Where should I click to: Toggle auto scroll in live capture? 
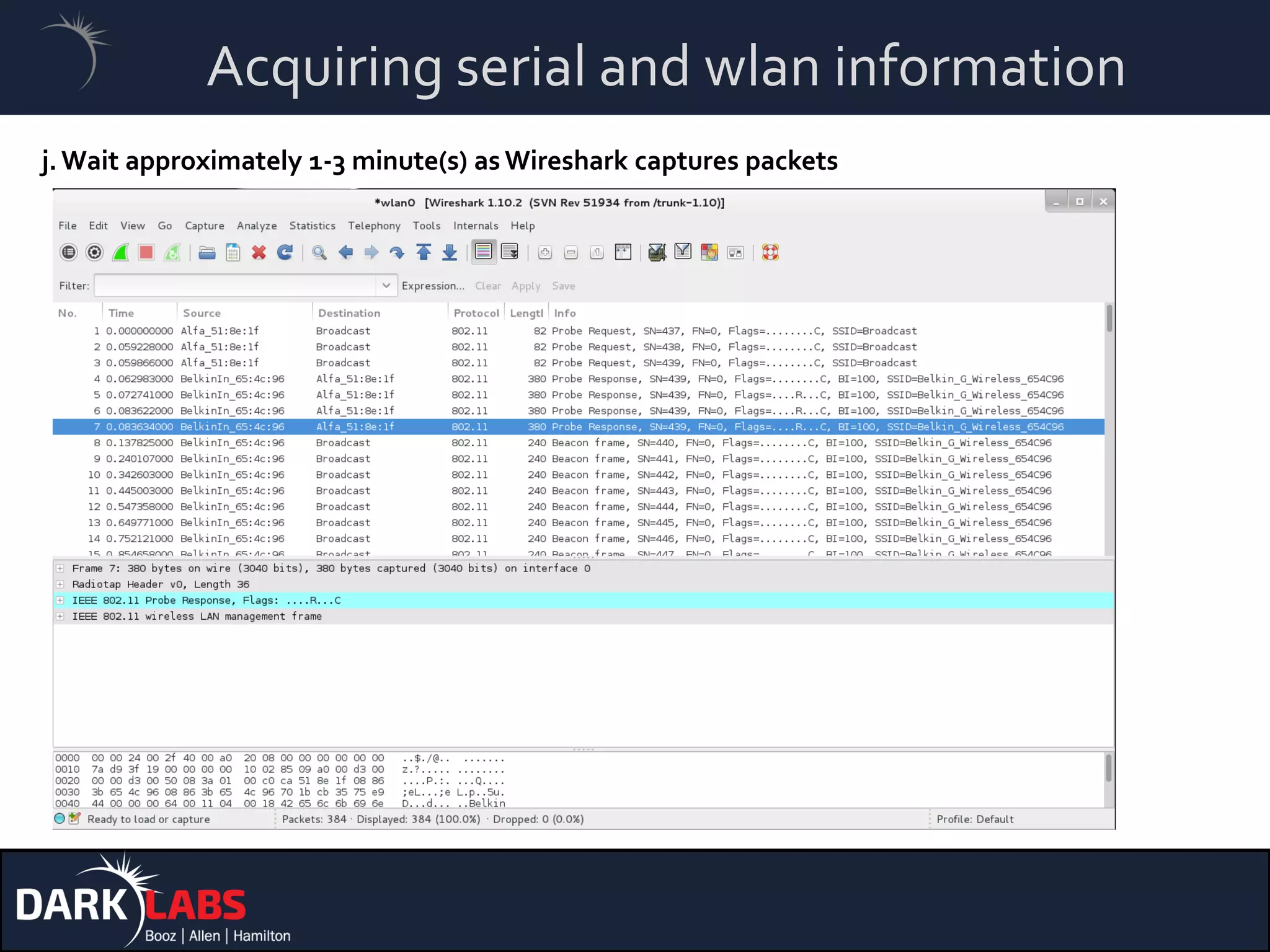(x=510, y=252)
